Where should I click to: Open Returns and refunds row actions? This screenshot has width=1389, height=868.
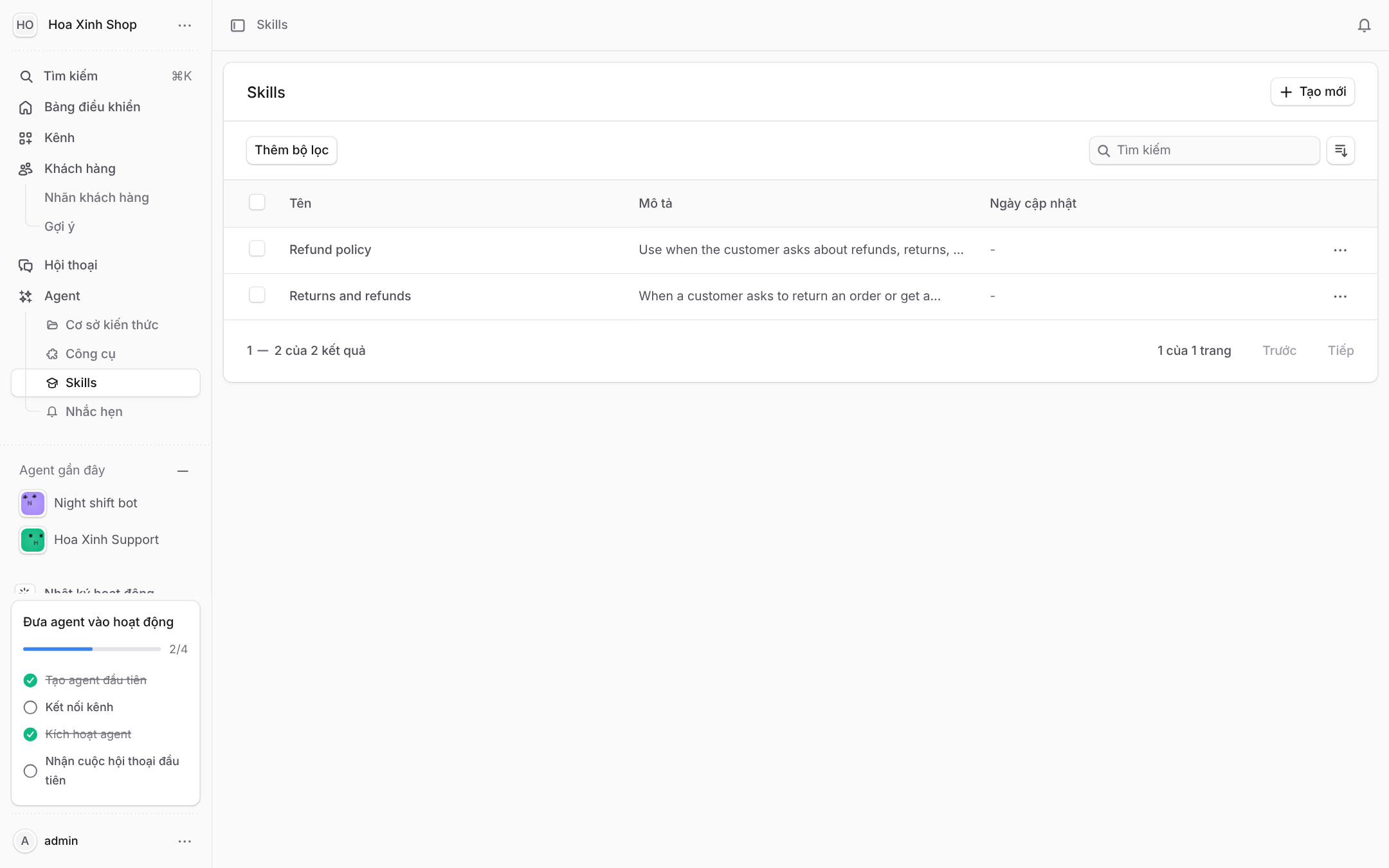pos(1340,296)
